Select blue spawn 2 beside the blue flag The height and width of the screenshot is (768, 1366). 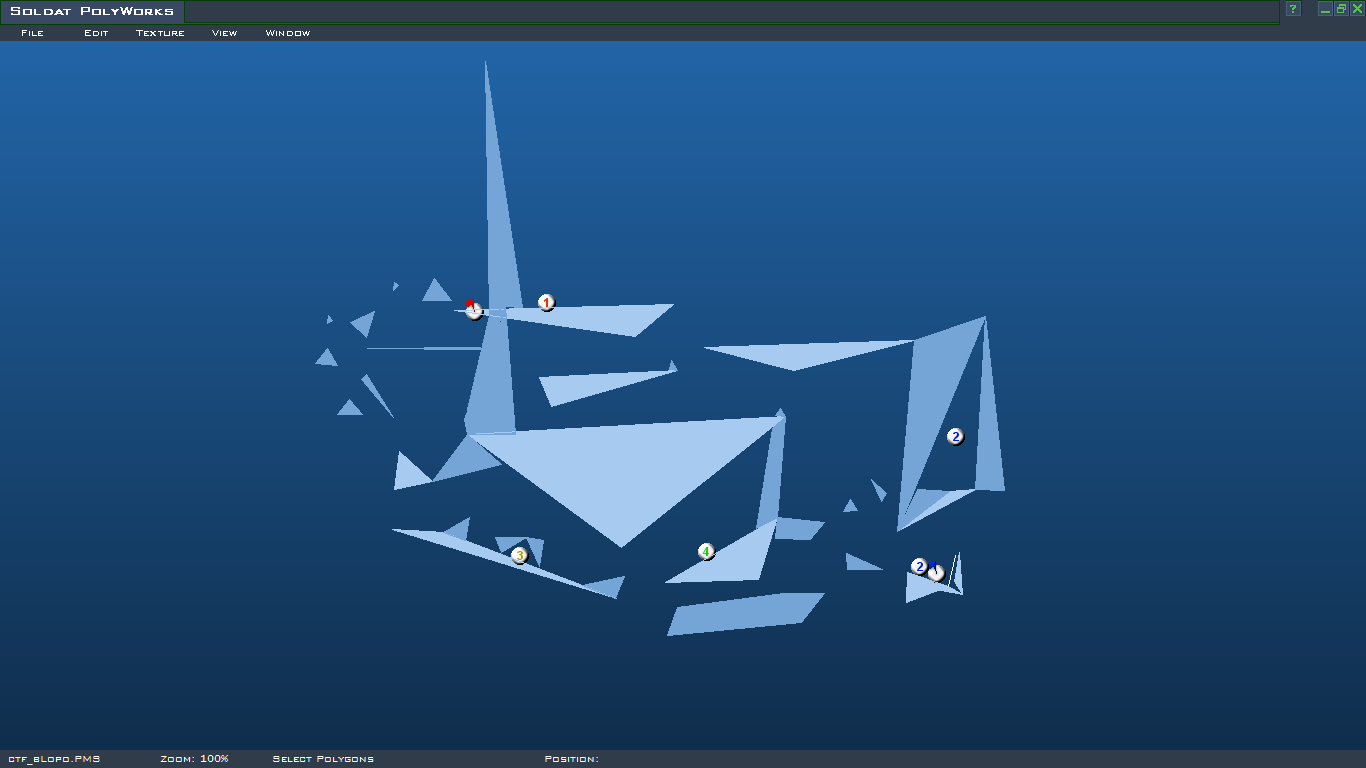[x=919, y=566]
